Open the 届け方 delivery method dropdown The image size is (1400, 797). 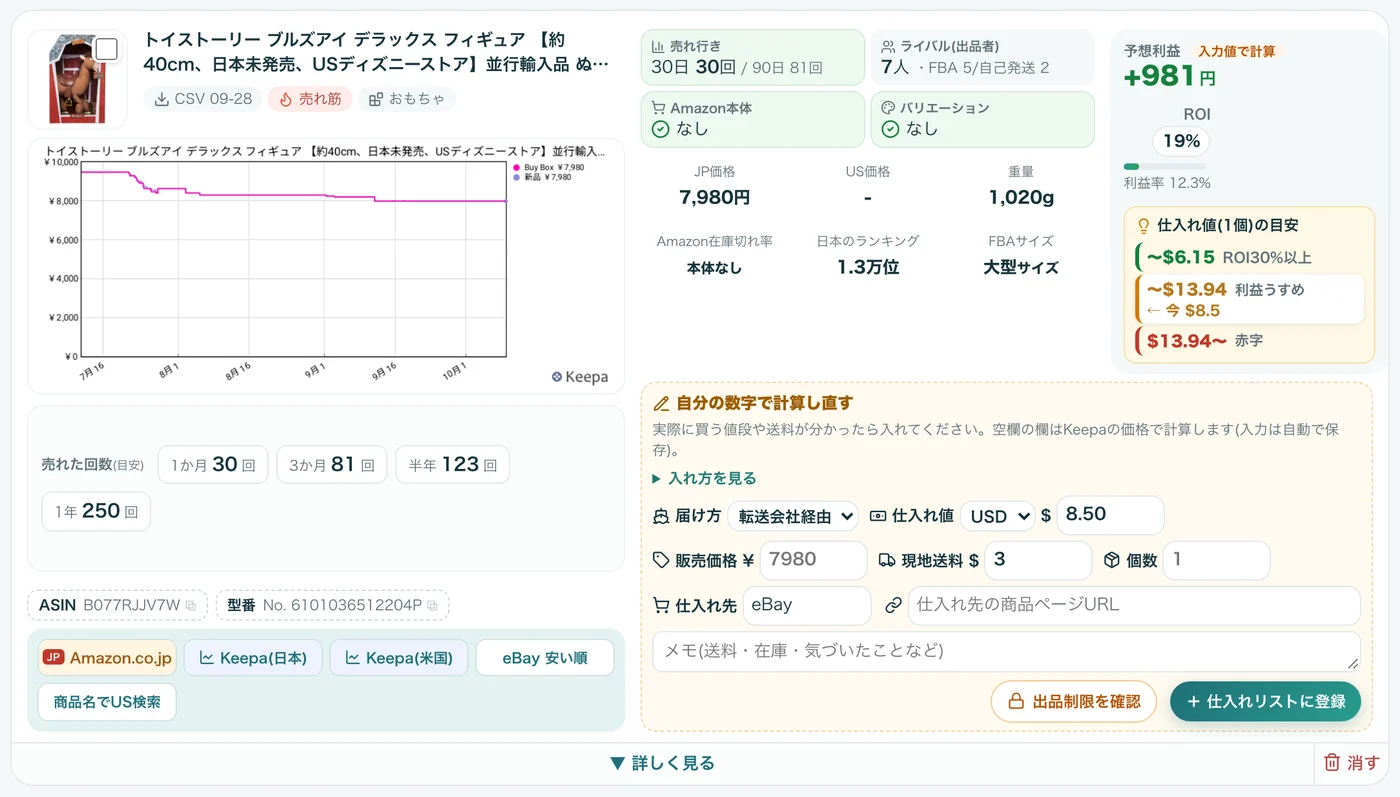[x=793, y=516]
